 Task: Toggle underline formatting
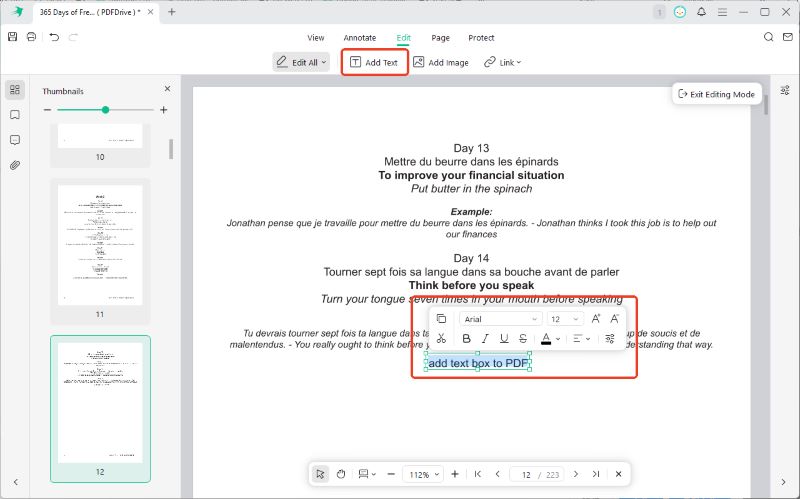[x=504, y=338]
